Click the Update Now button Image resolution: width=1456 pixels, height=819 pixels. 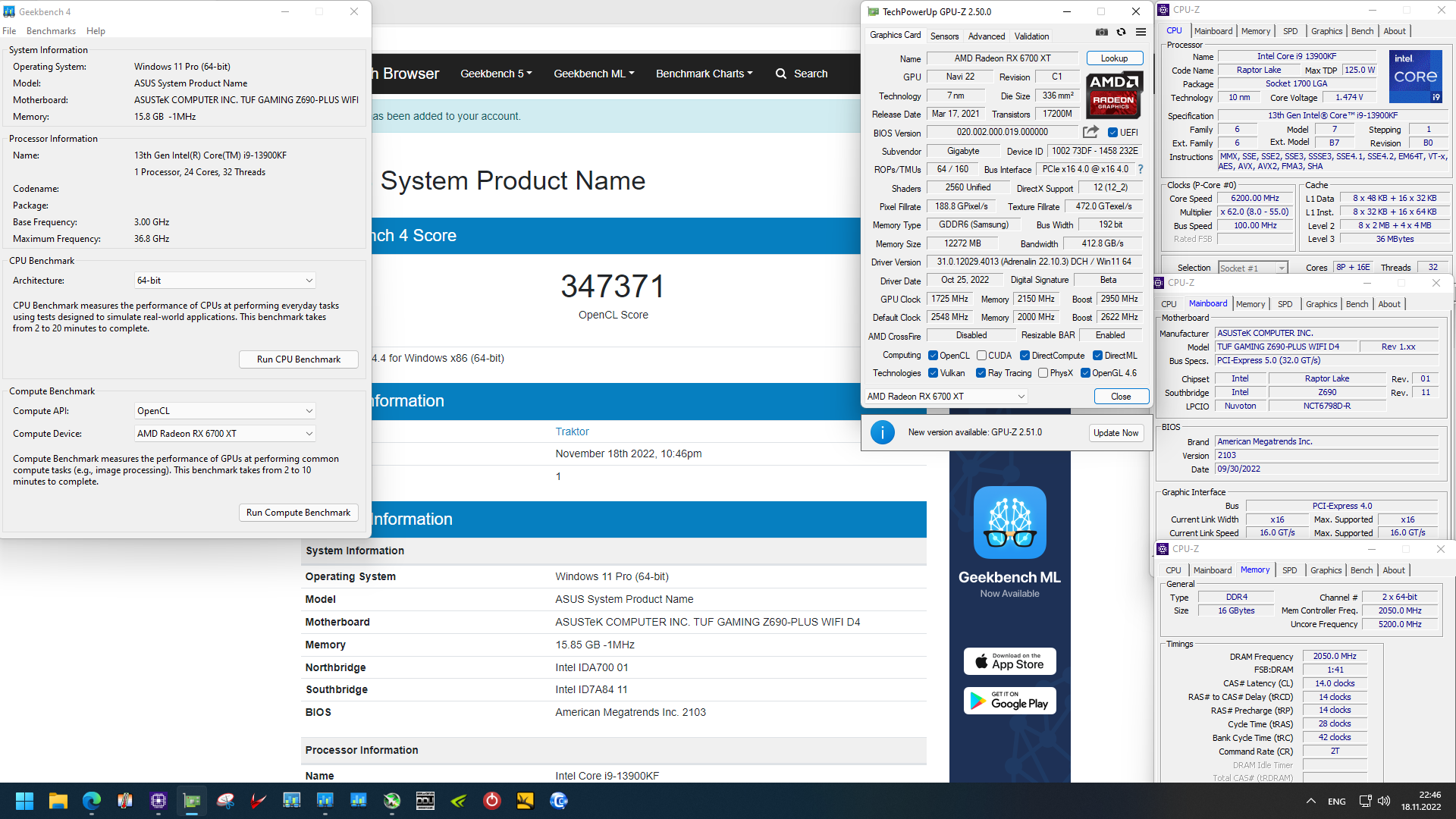[1116, 432]
